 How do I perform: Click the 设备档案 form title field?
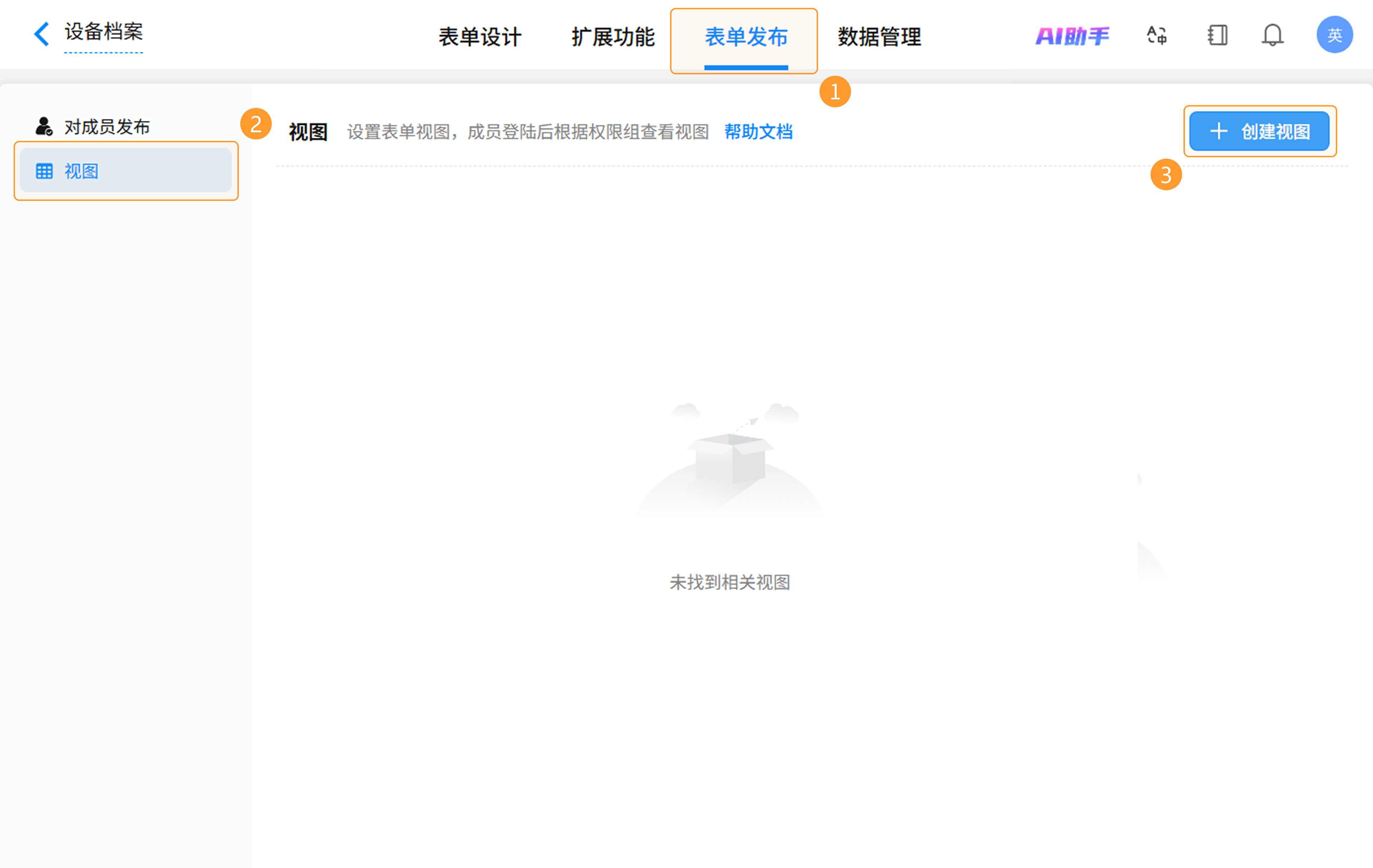click(104, 32)
